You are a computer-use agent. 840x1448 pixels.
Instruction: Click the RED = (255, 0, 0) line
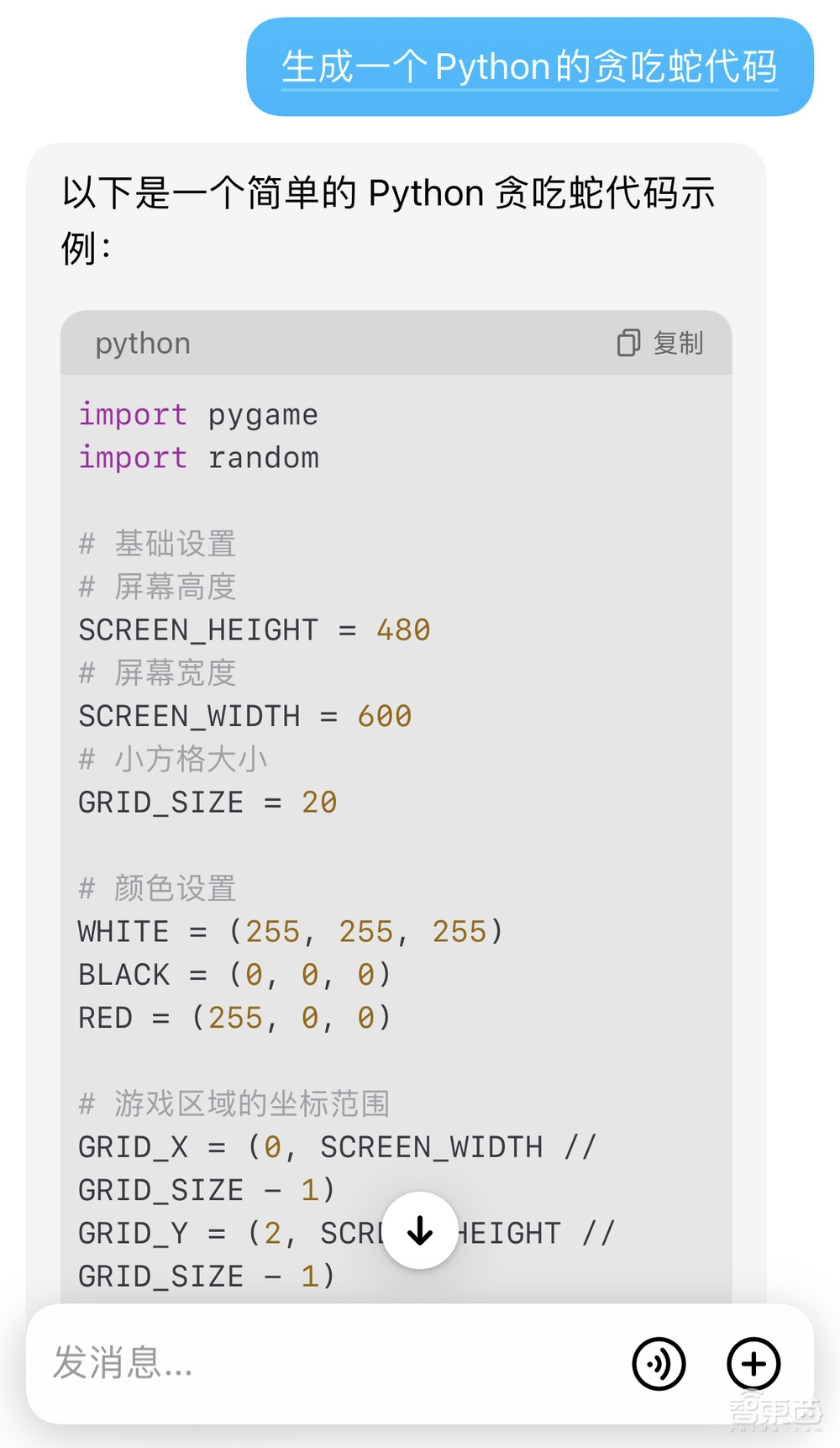(x=234, y=1018)
